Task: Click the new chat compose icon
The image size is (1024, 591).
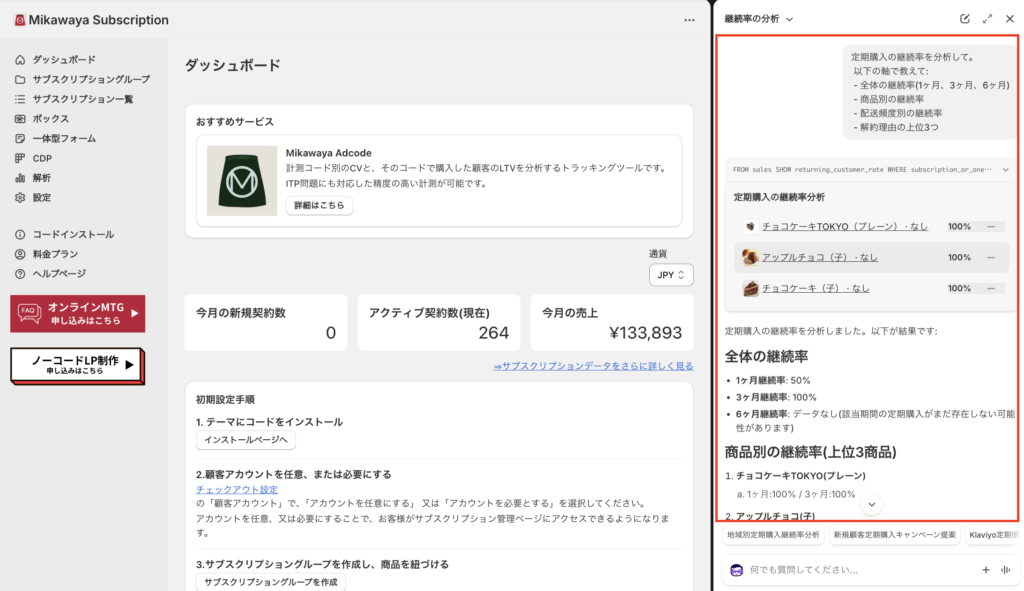Action: pyautogui.click(x=964, y=19)
